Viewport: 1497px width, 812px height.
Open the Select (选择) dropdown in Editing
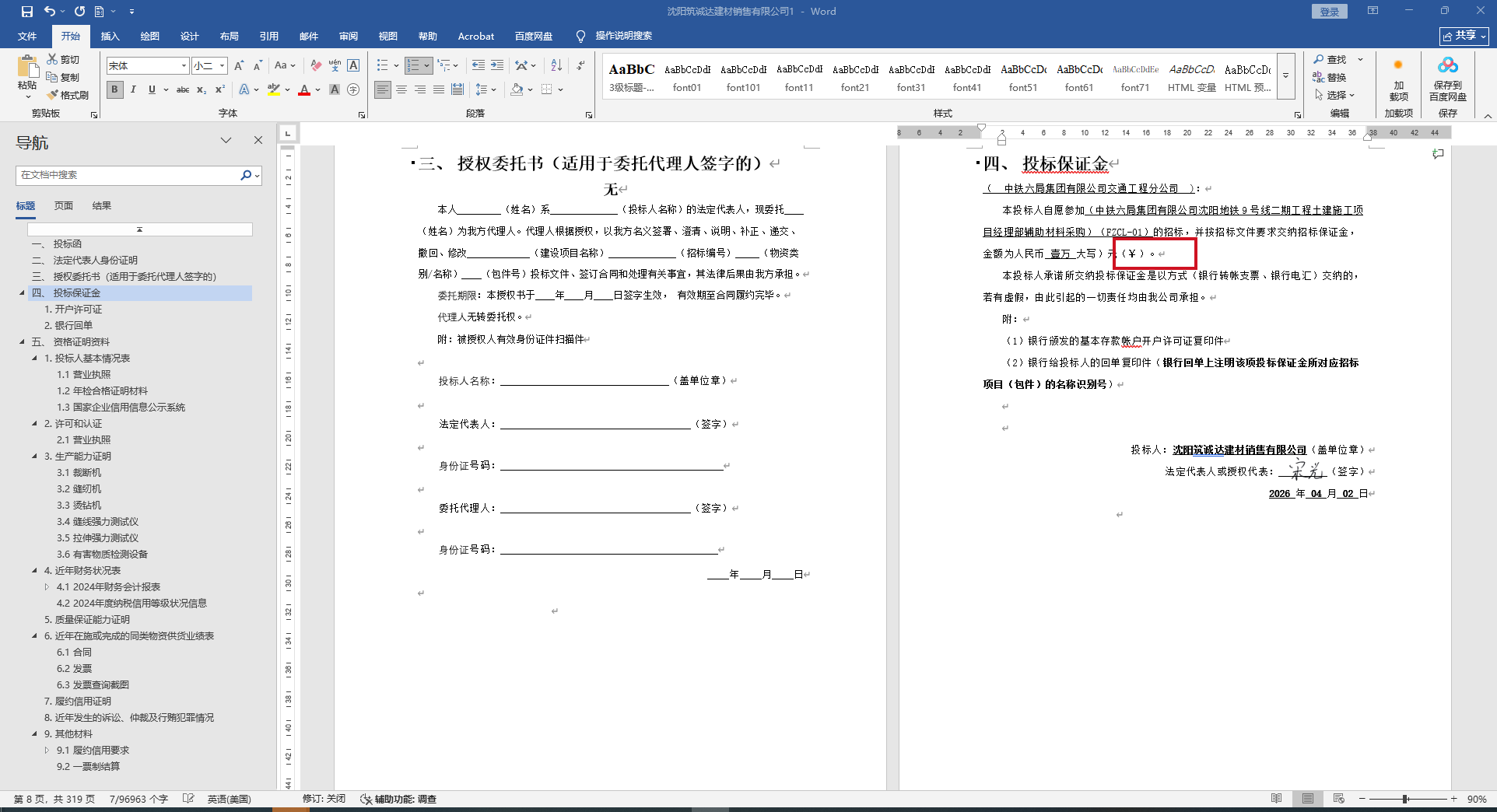pyautogui.click(x=1335, y=95)
